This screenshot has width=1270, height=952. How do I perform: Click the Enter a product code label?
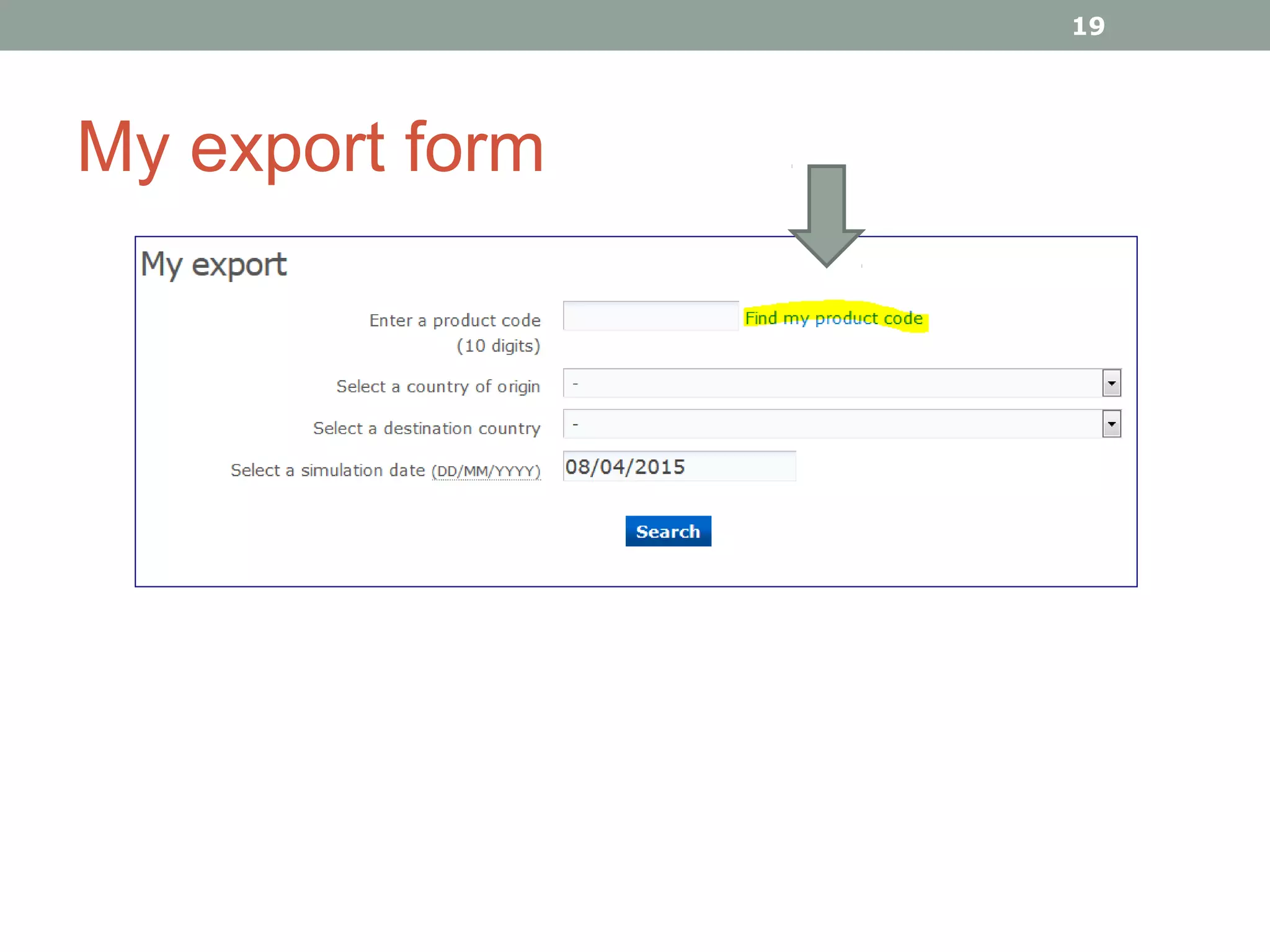[455, 320]
